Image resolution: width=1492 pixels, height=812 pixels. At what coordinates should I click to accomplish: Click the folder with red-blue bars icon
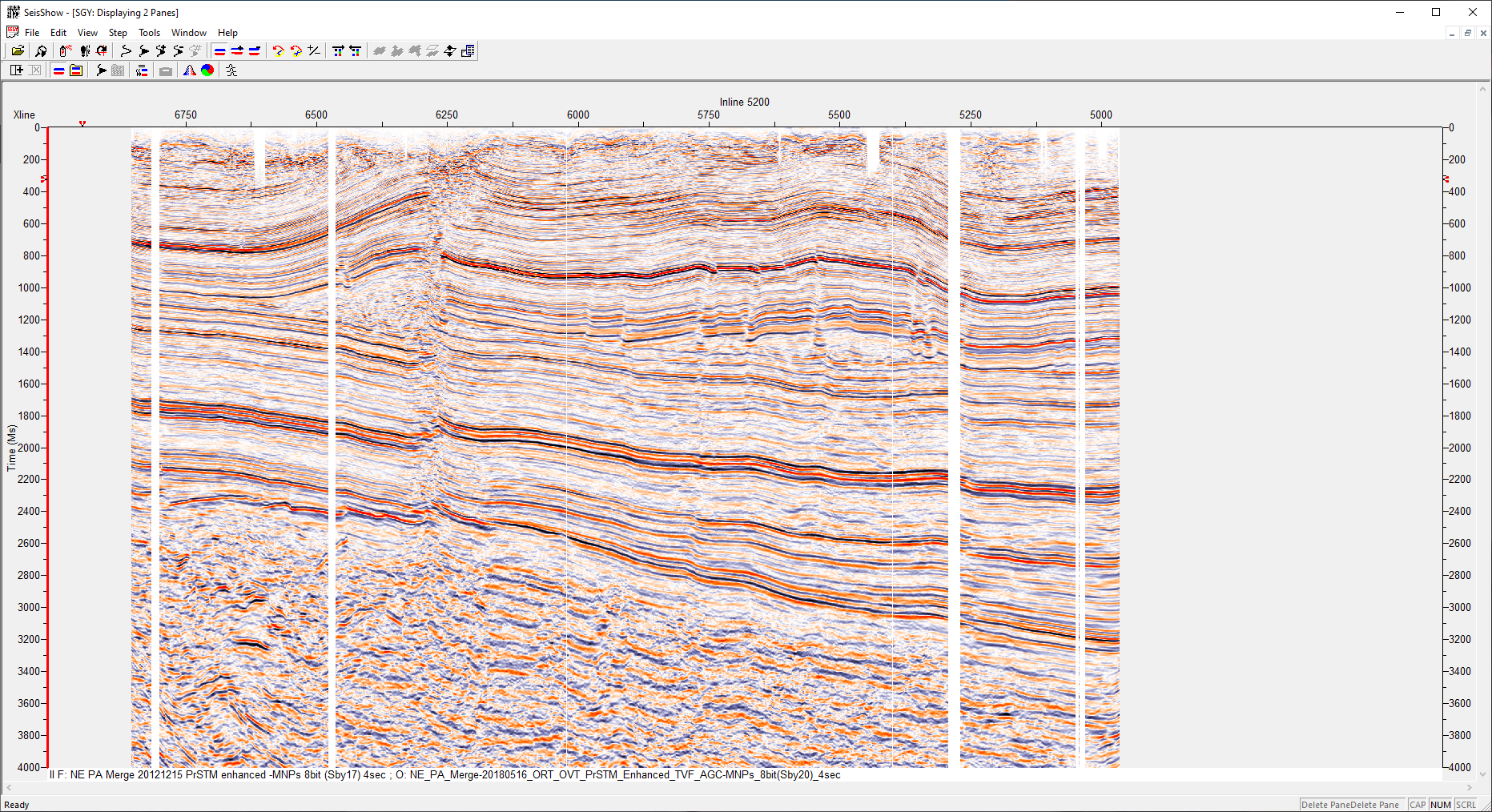pos(76,70)
